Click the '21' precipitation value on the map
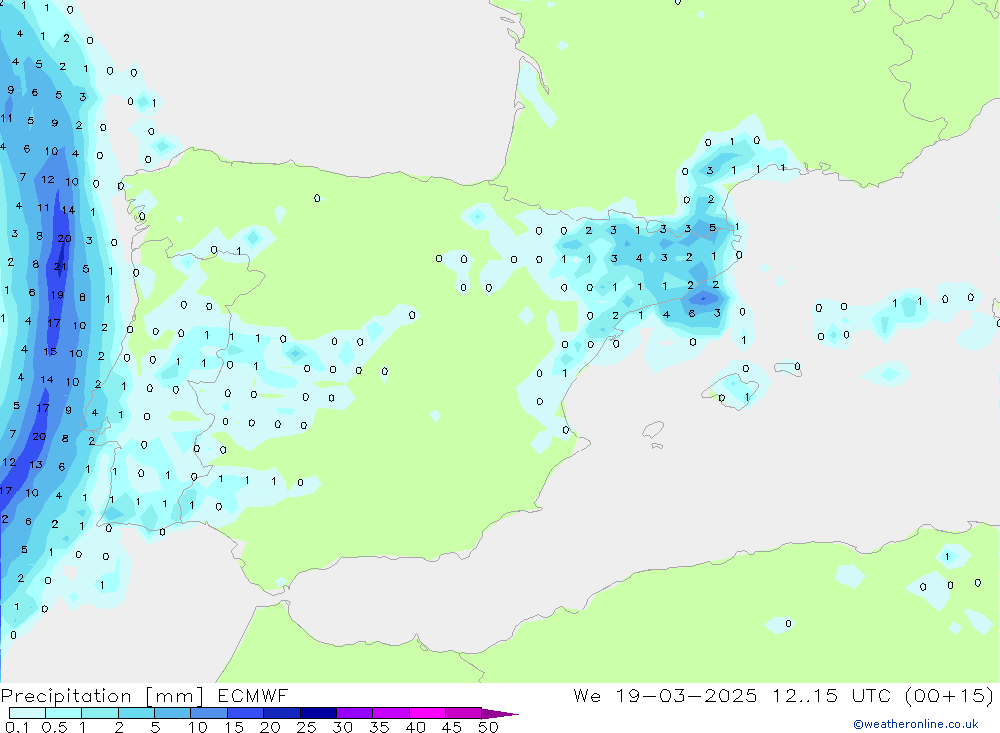This screenshot has width=1000, height=733. point(60,267)
